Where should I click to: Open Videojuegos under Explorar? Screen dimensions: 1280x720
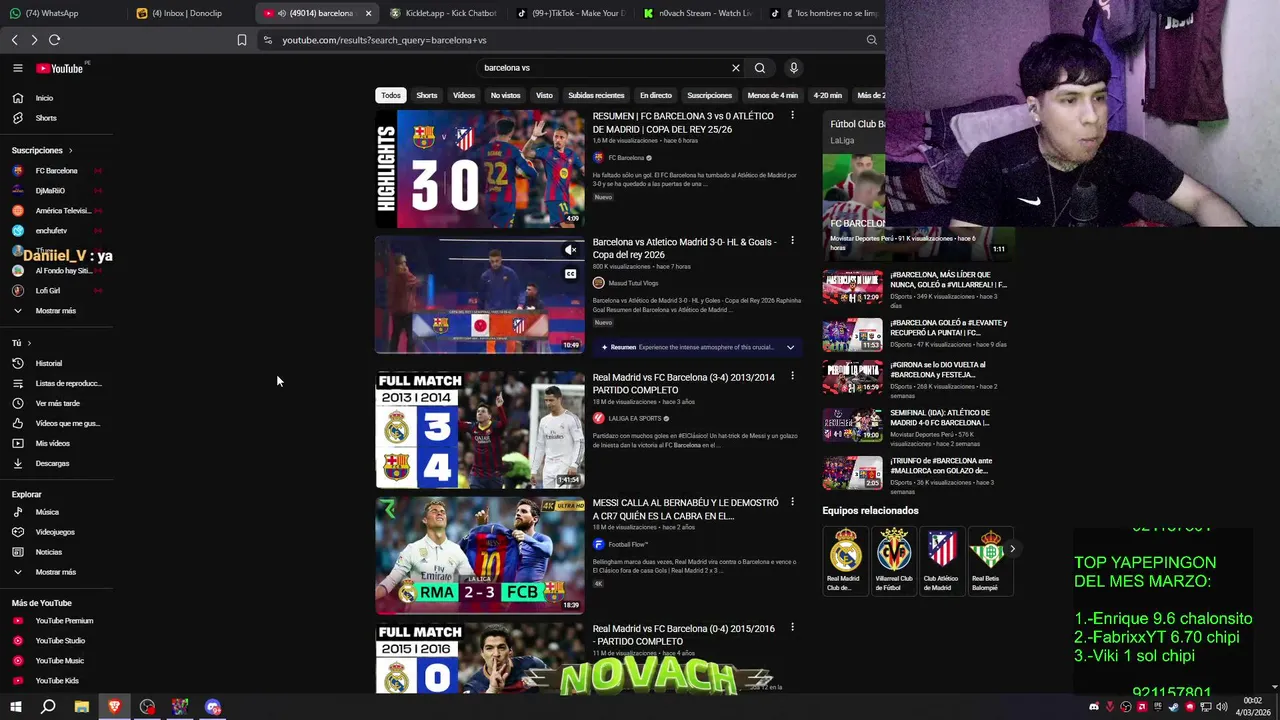tap(56, 532)
